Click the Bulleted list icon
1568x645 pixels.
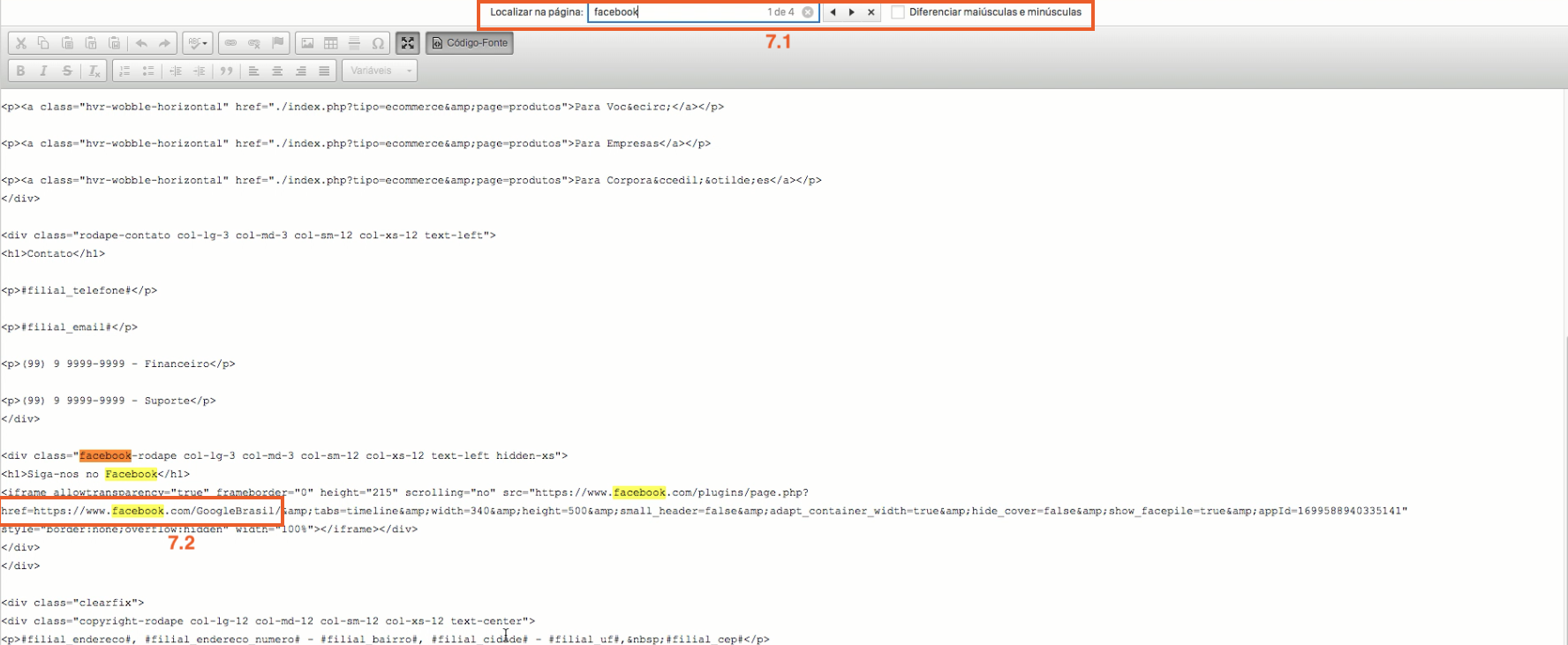148,71
